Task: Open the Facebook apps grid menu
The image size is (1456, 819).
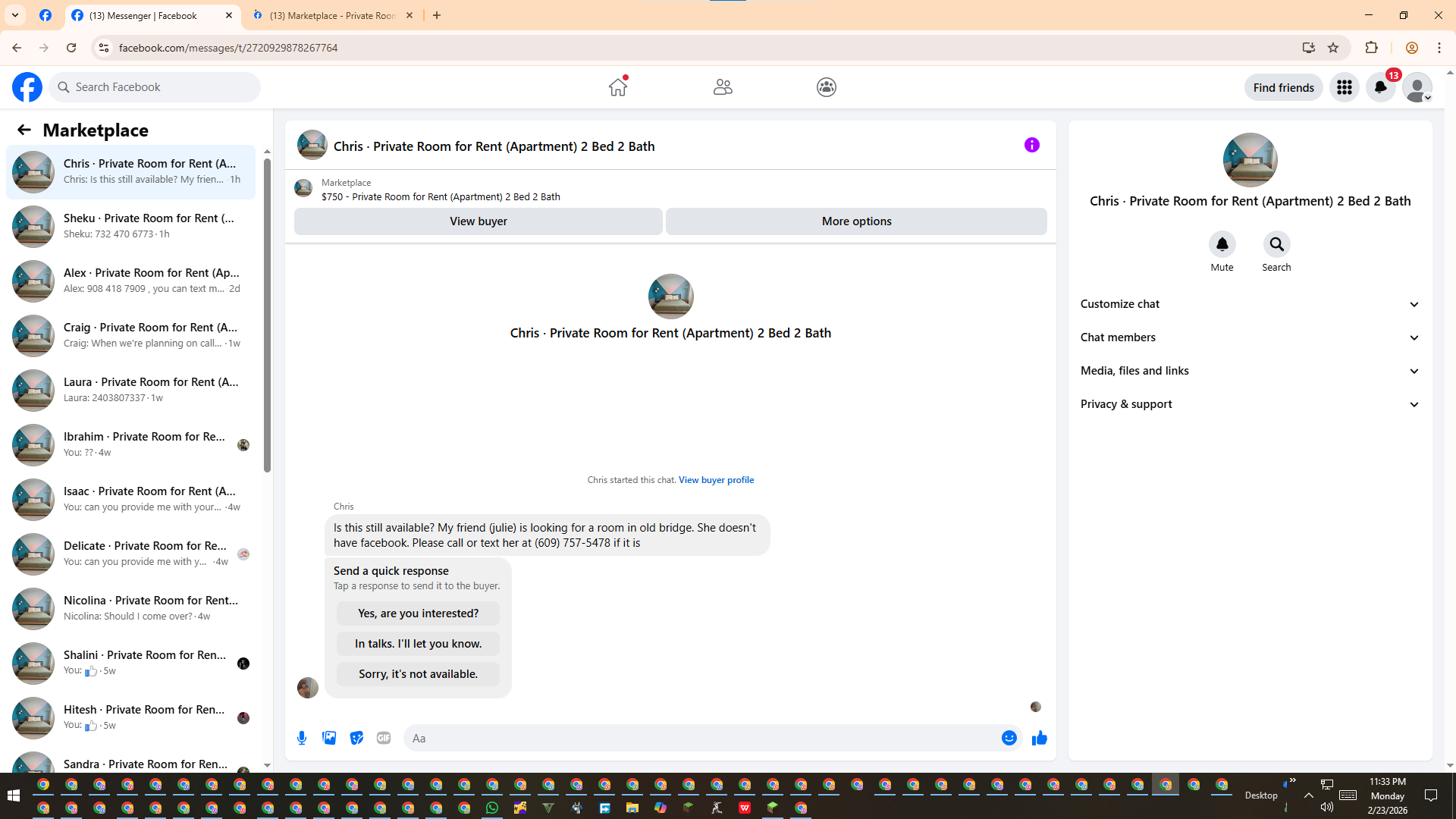Action: coord(1344,87)
